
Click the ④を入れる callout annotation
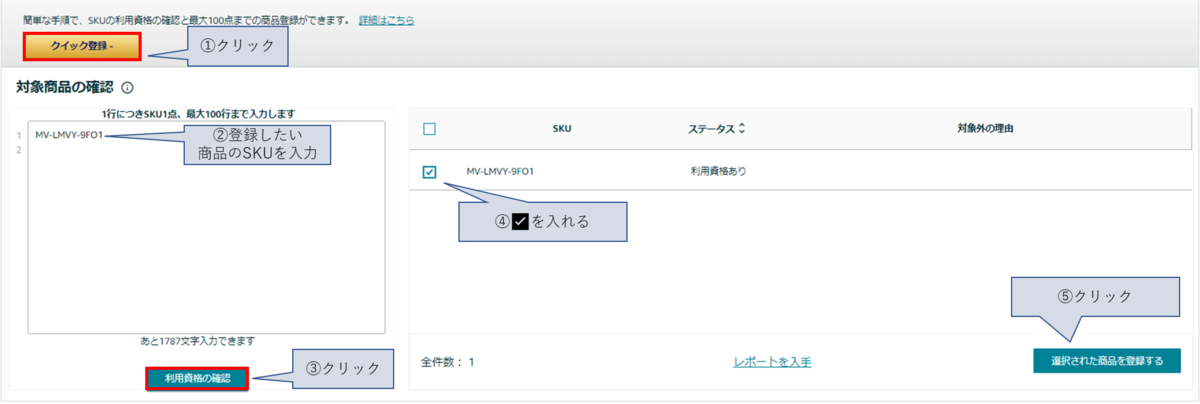tap(543, 222)
